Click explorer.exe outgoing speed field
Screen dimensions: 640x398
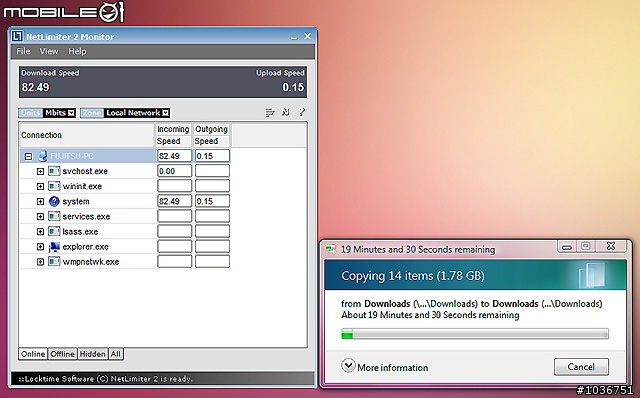click(212, 247)
